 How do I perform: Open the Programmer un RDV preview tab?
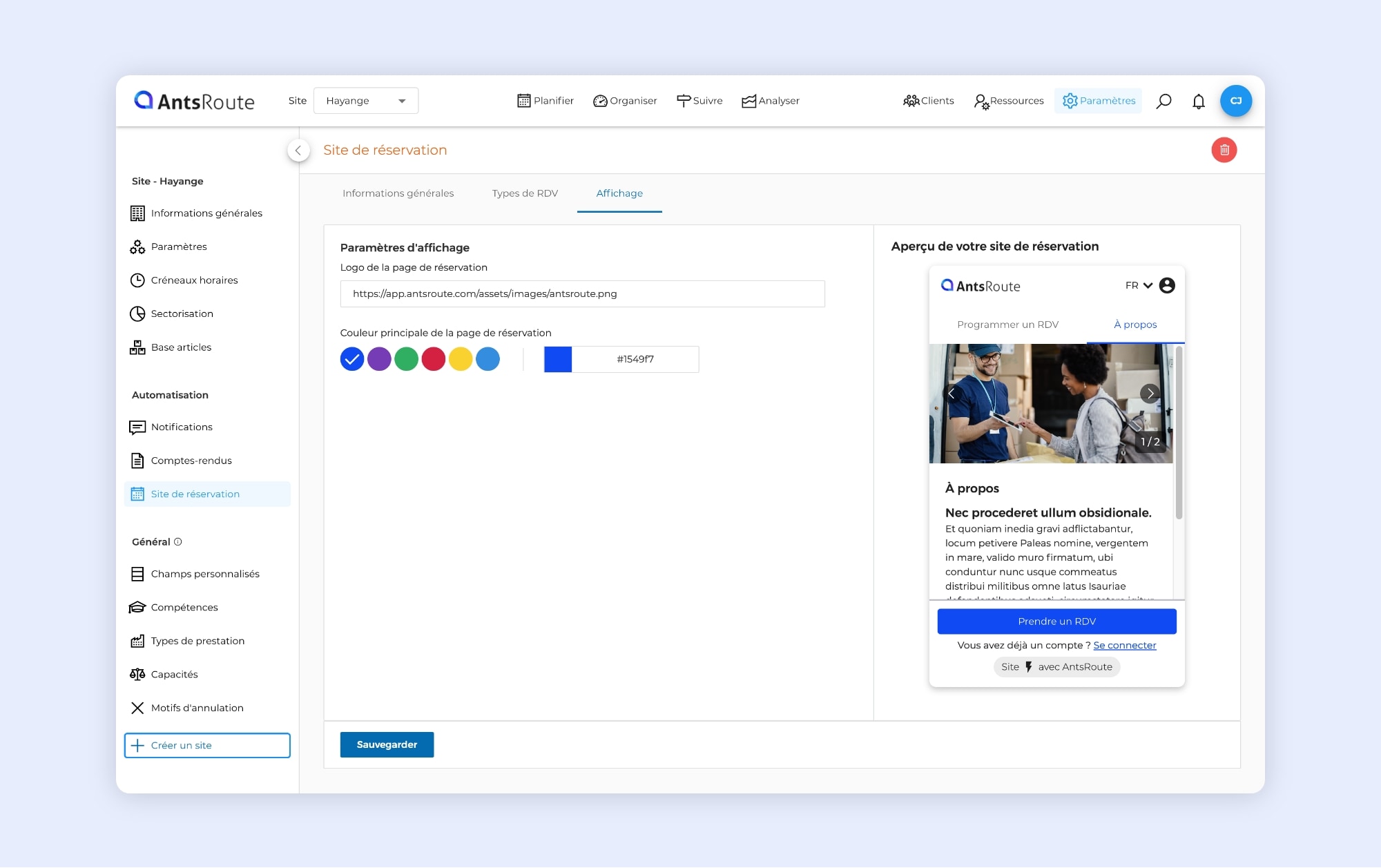tap(1007, 325)
